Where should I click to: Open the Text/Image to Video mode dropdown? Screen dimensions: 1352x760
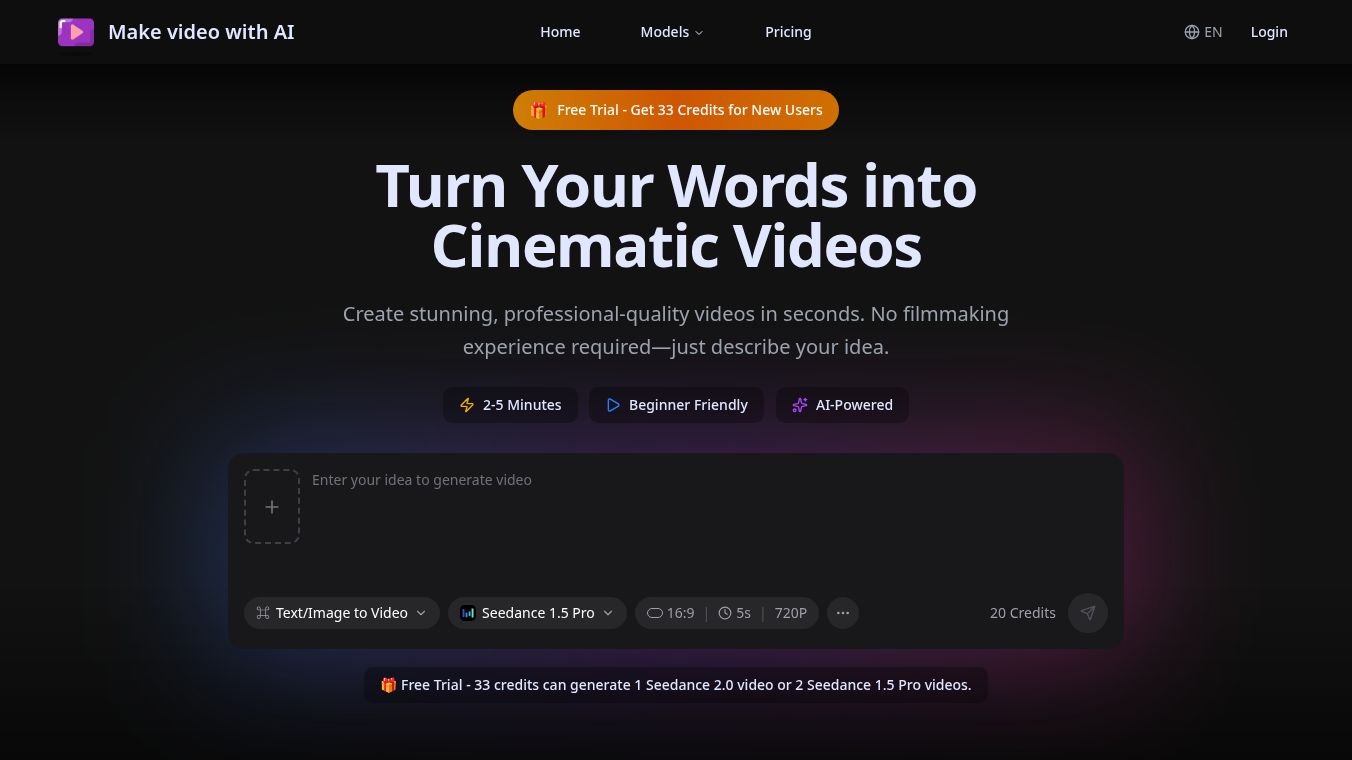point(342,613)
